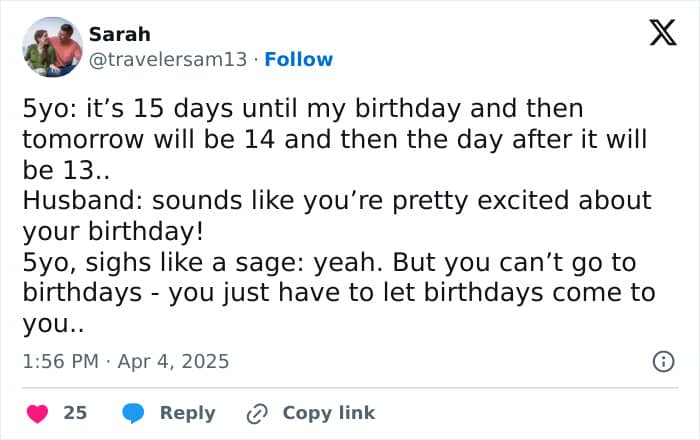Click the Apr 4, 2025 date
This screenshot has width=700, height=440.
pyautogui.click(x=173, y=361)
